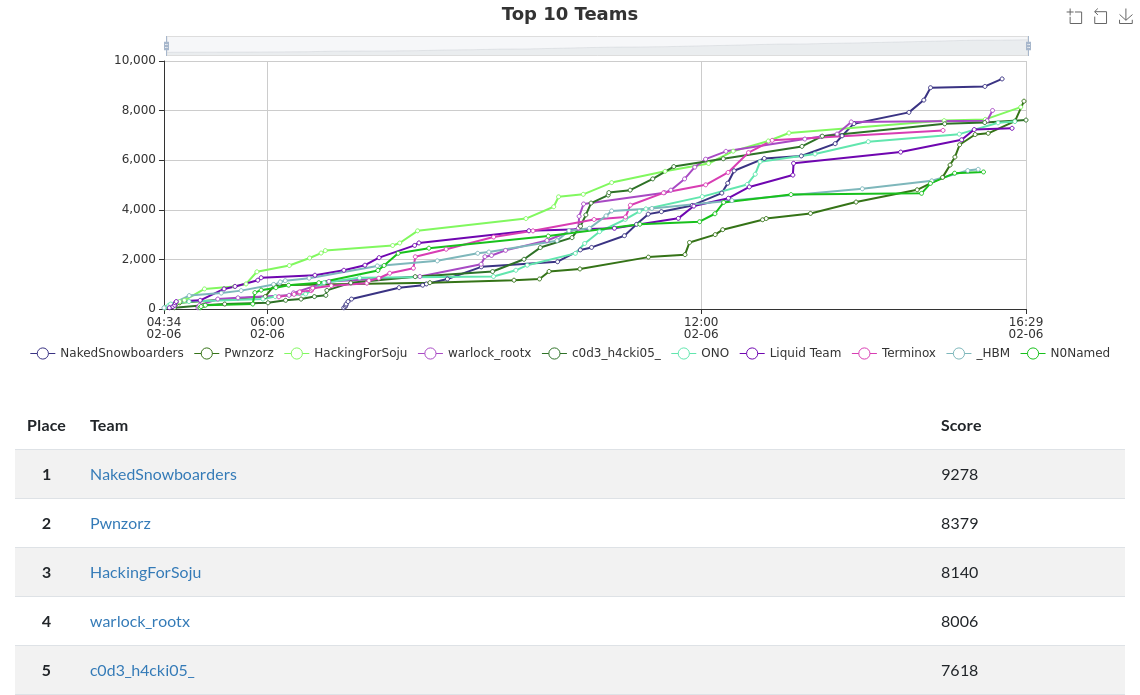
Task: Toggle ONO legend item
Action: click(x=700, y=353)
